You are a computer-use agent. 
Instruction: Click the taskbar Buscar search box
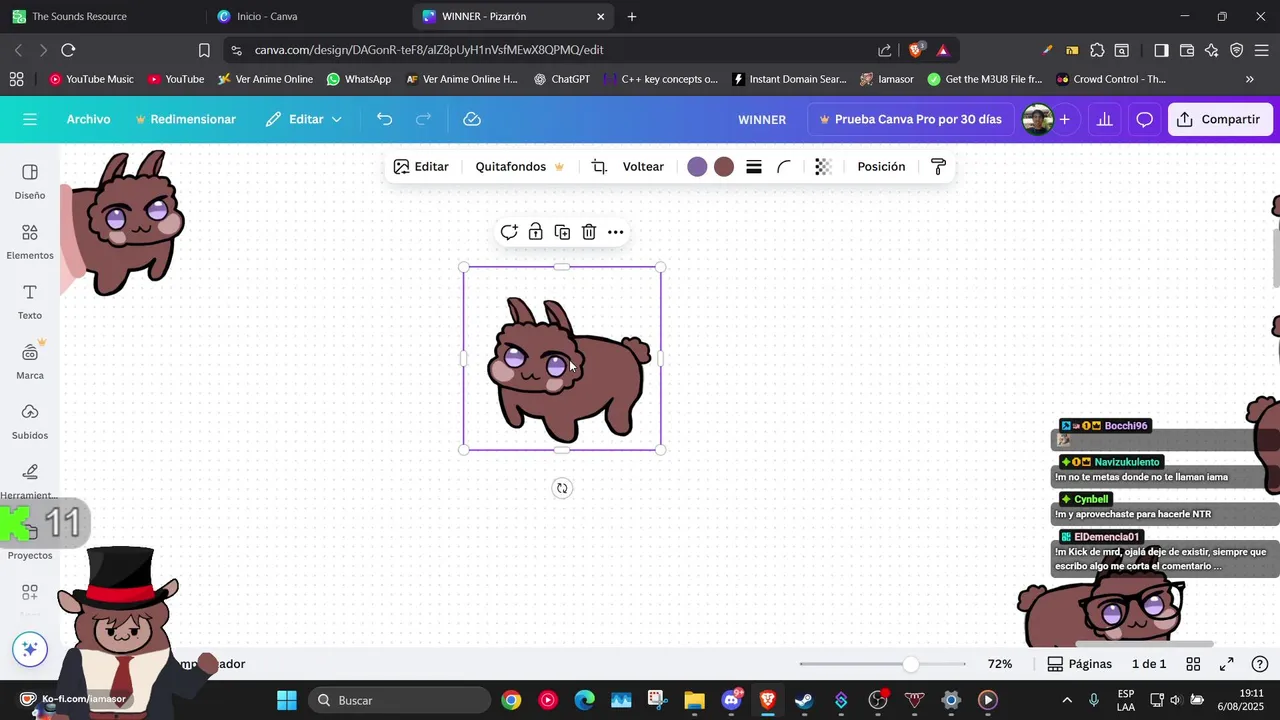pyautogui.click(x=400, y=700)
